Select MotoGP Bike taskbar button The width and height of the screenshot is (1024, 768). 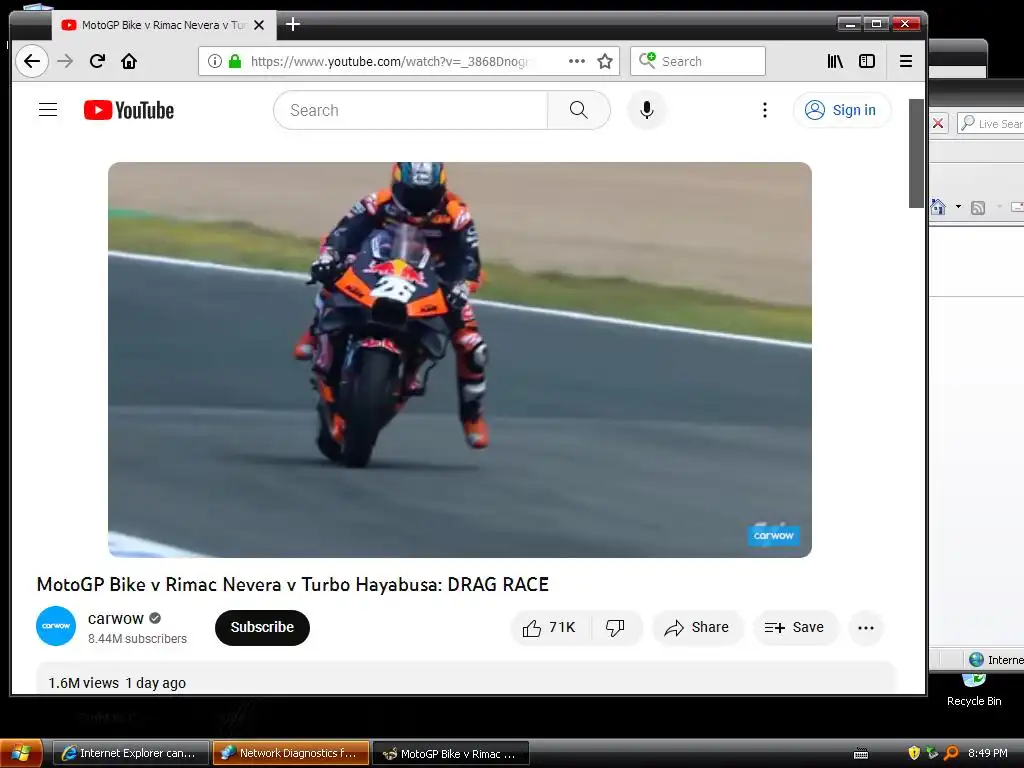point(451,754)
